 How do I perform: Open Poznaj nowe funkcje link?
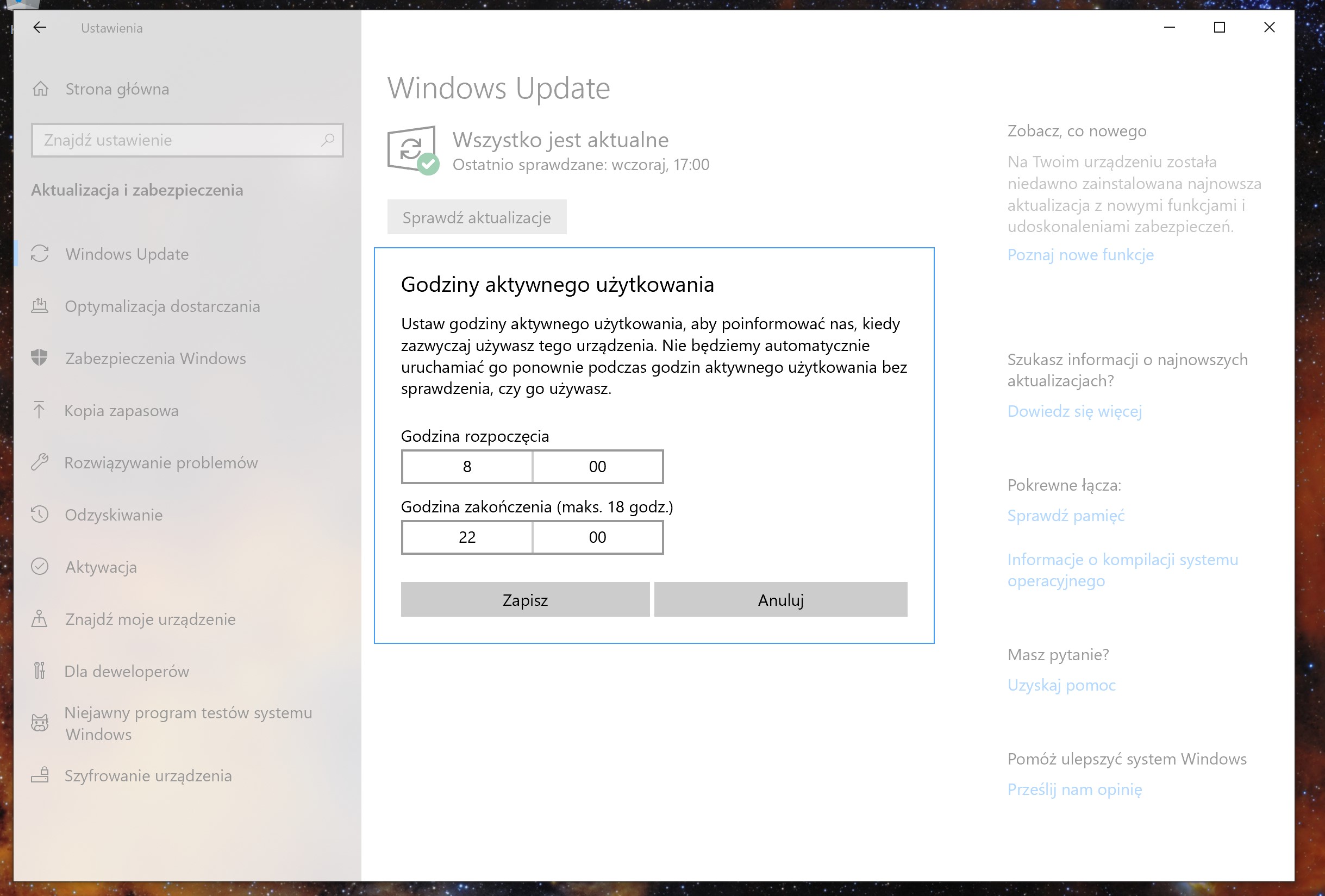(1080, 254)
